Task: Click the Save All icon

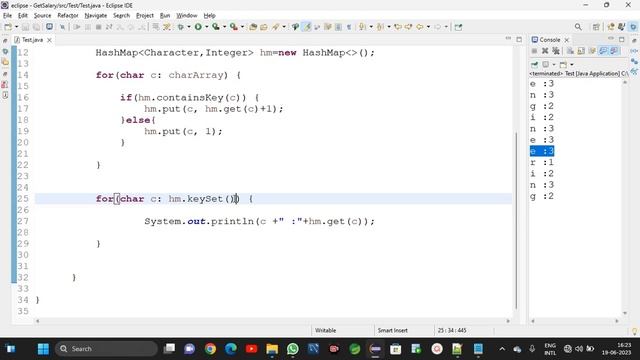Action: [36, 27]
